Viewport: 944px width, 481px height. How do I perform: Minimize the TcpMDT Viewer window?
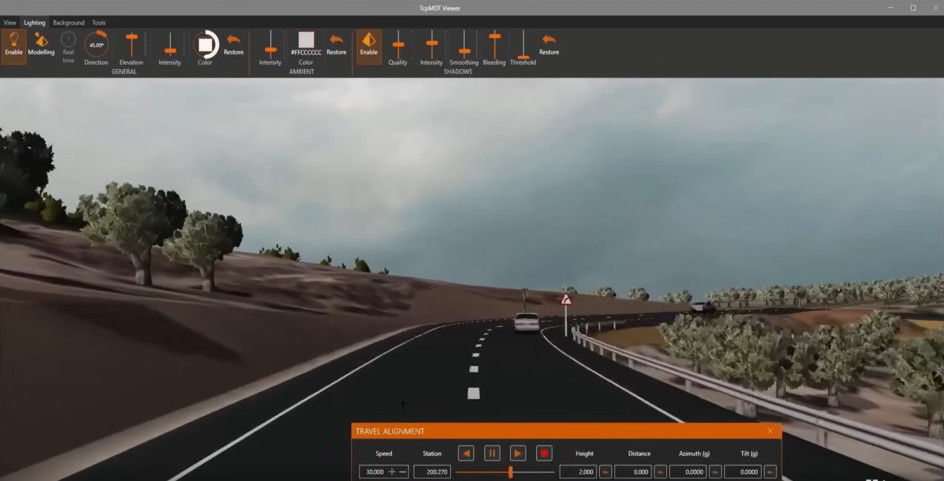[891, 8]
